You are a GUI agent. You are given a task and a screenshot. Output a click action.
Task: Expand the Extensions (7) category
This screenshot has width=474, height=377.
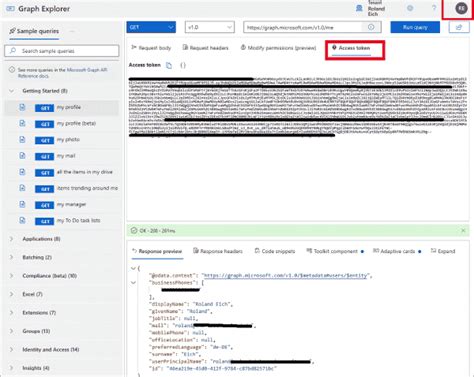(12, 312)
